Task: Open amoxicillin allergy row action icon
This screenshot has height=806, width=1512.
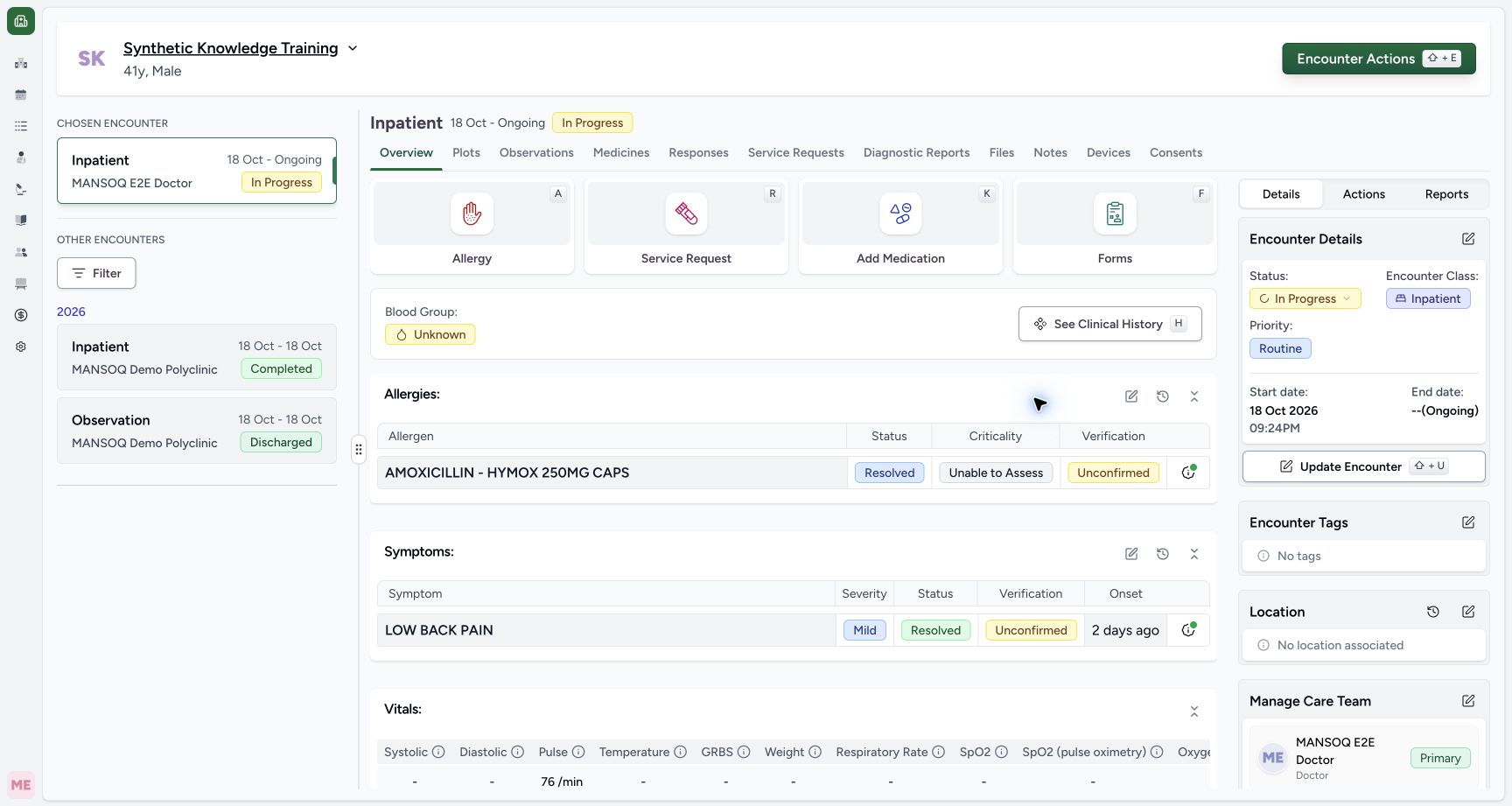Action: (1188, 473)
